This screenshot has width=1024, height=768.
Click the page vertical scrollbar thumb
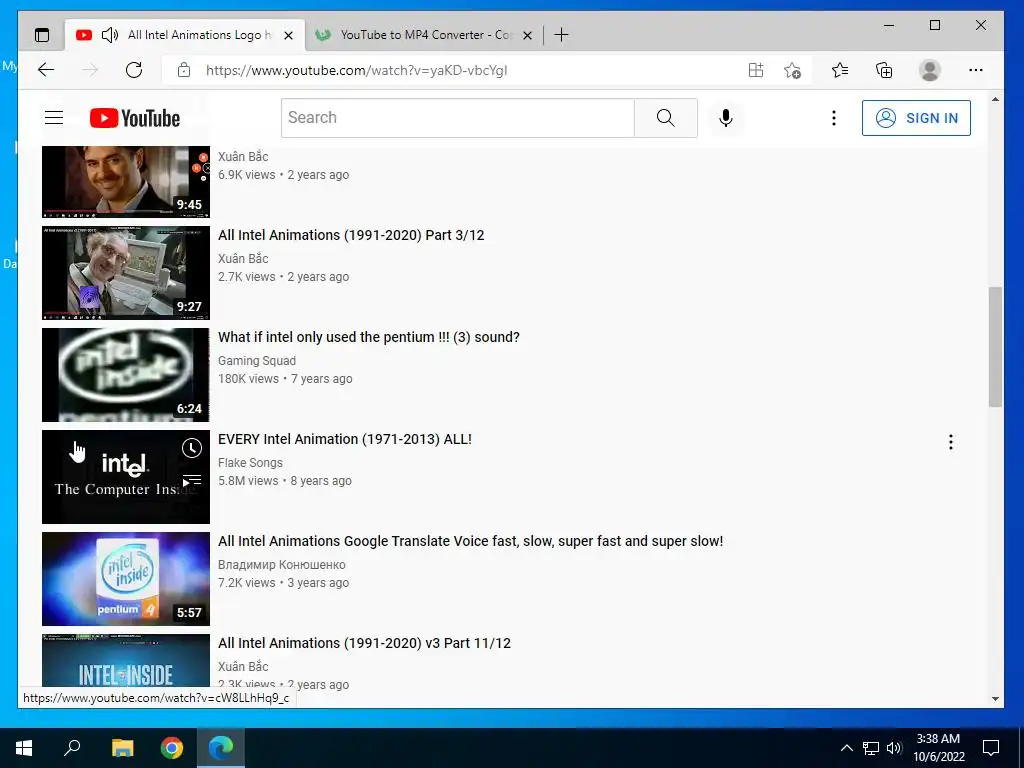click(x=995, y=346)
